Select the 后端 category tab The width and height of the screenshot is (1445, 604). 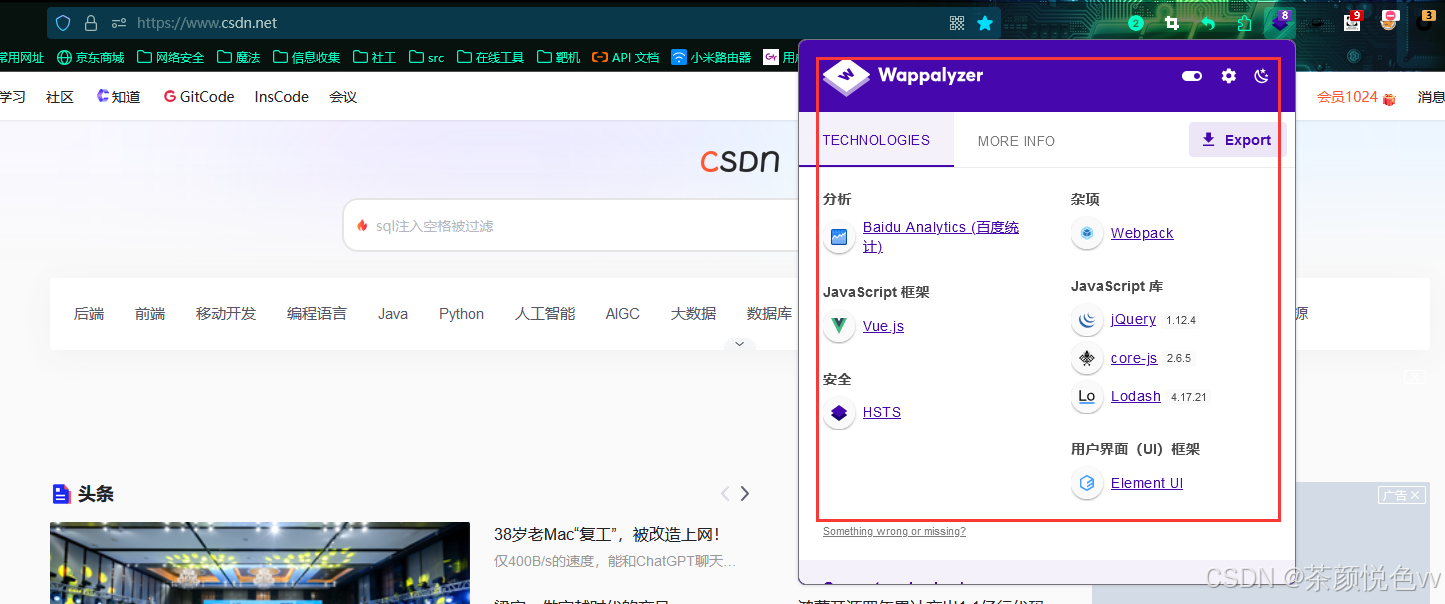pos(89,313)
